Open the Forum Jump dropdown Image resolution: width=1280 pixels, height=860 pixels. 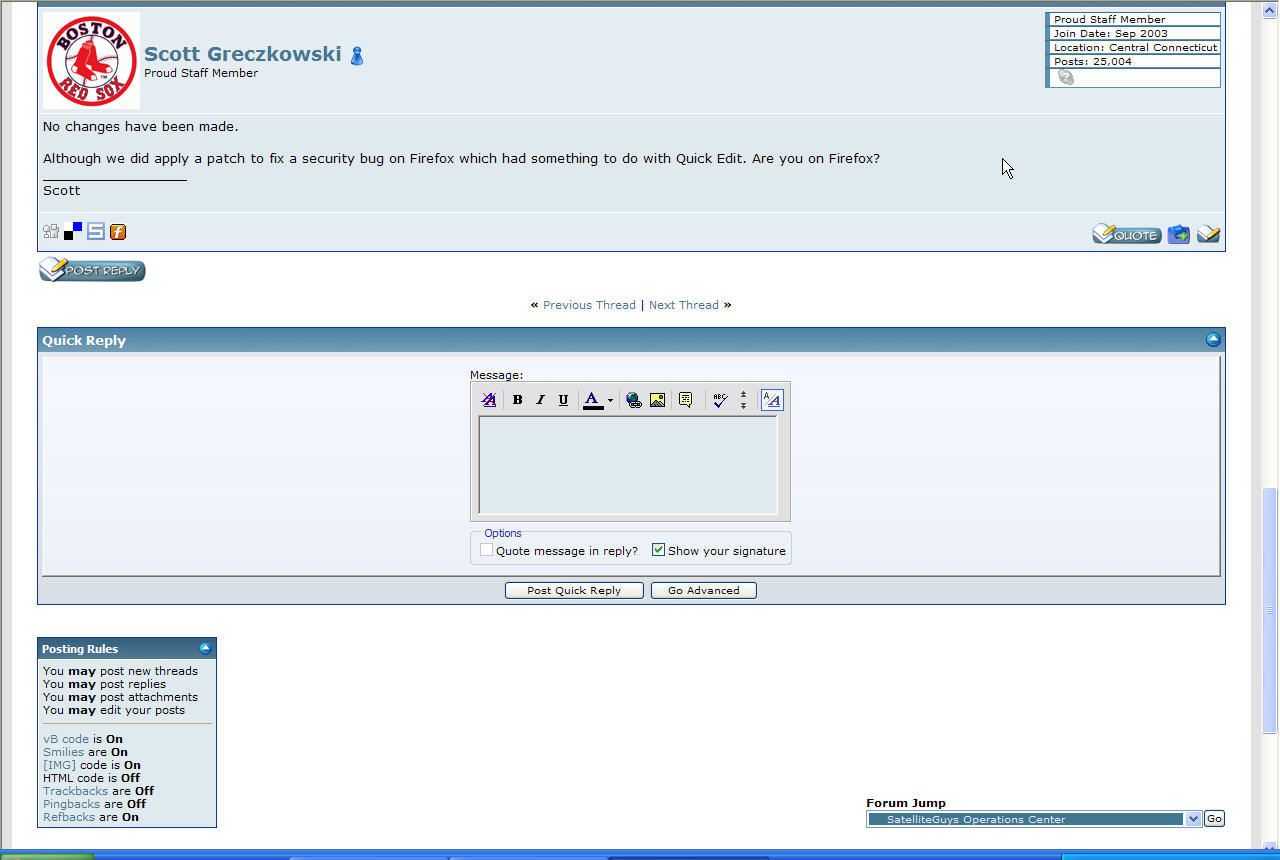(1034, 819)
